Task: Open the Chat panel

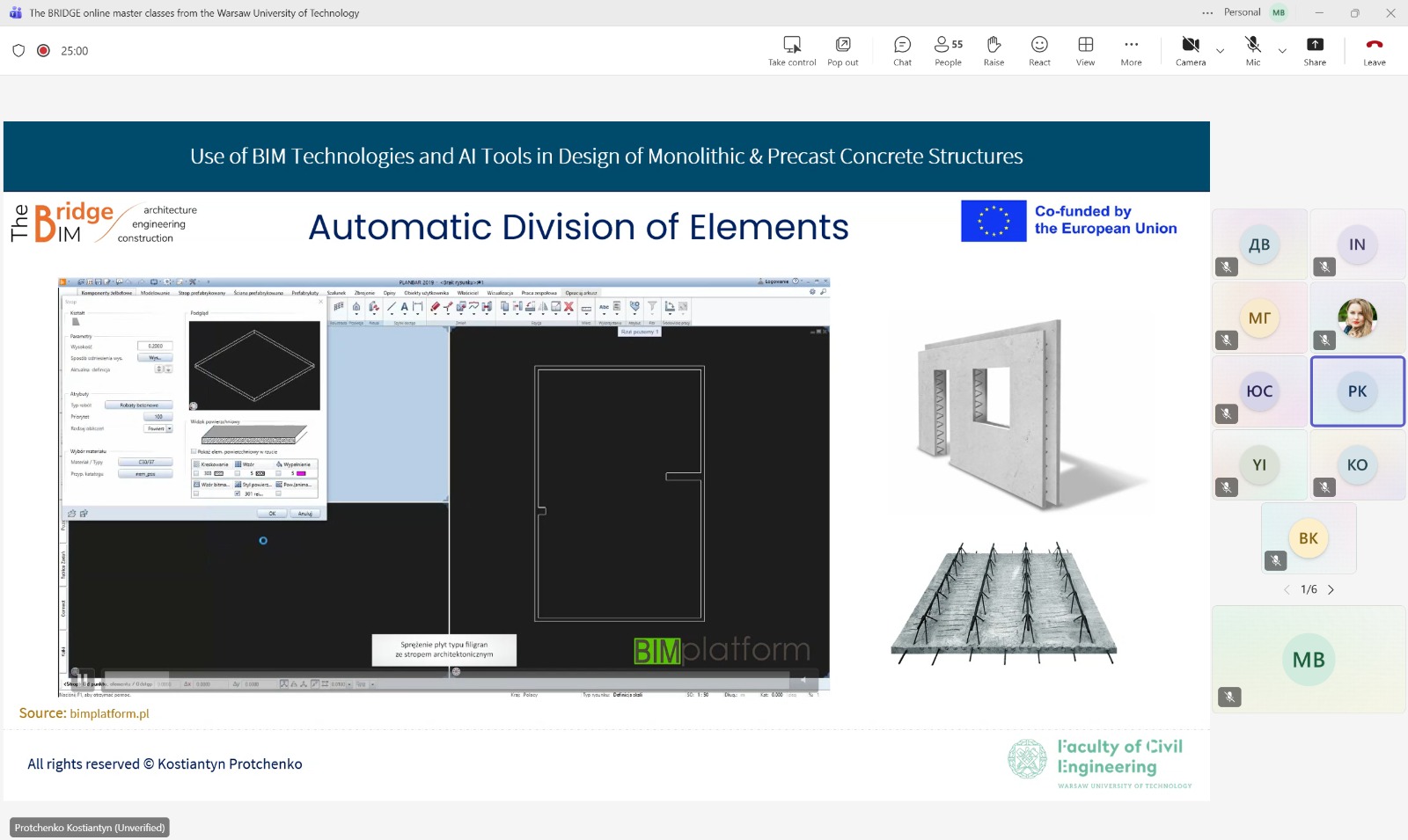Action: coord(902,51)
